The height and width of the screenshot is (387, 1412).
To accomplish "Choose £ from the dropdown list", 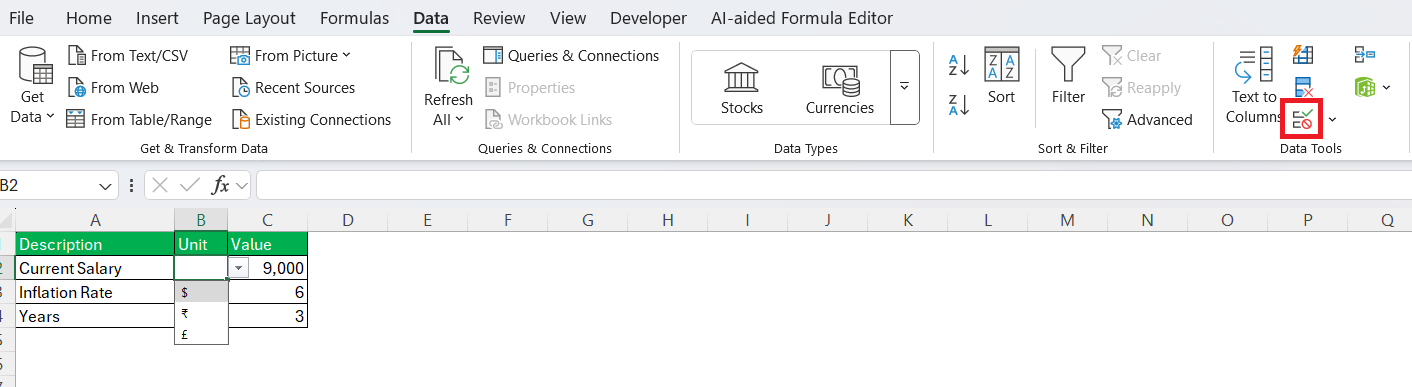I will [201, 334].
